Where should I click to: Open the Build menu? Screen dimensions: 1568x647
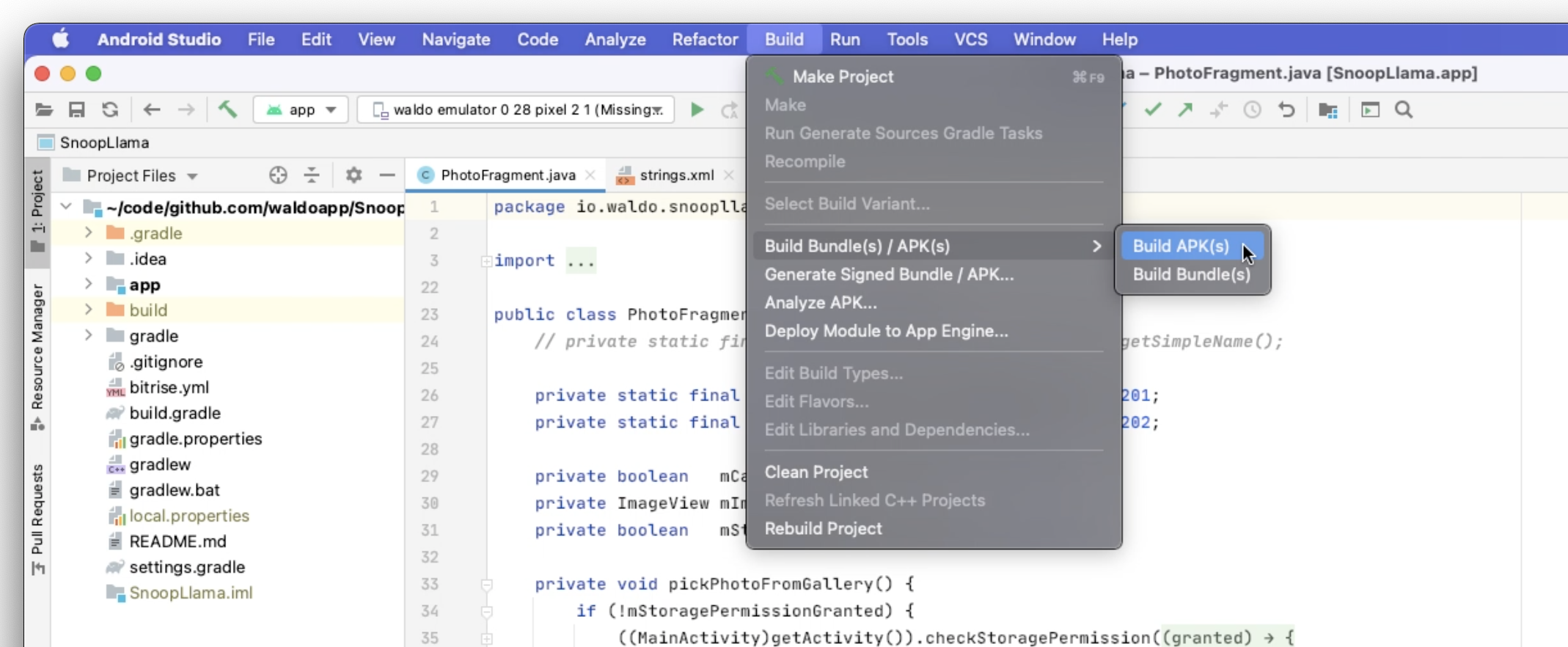tap(784, 40)
